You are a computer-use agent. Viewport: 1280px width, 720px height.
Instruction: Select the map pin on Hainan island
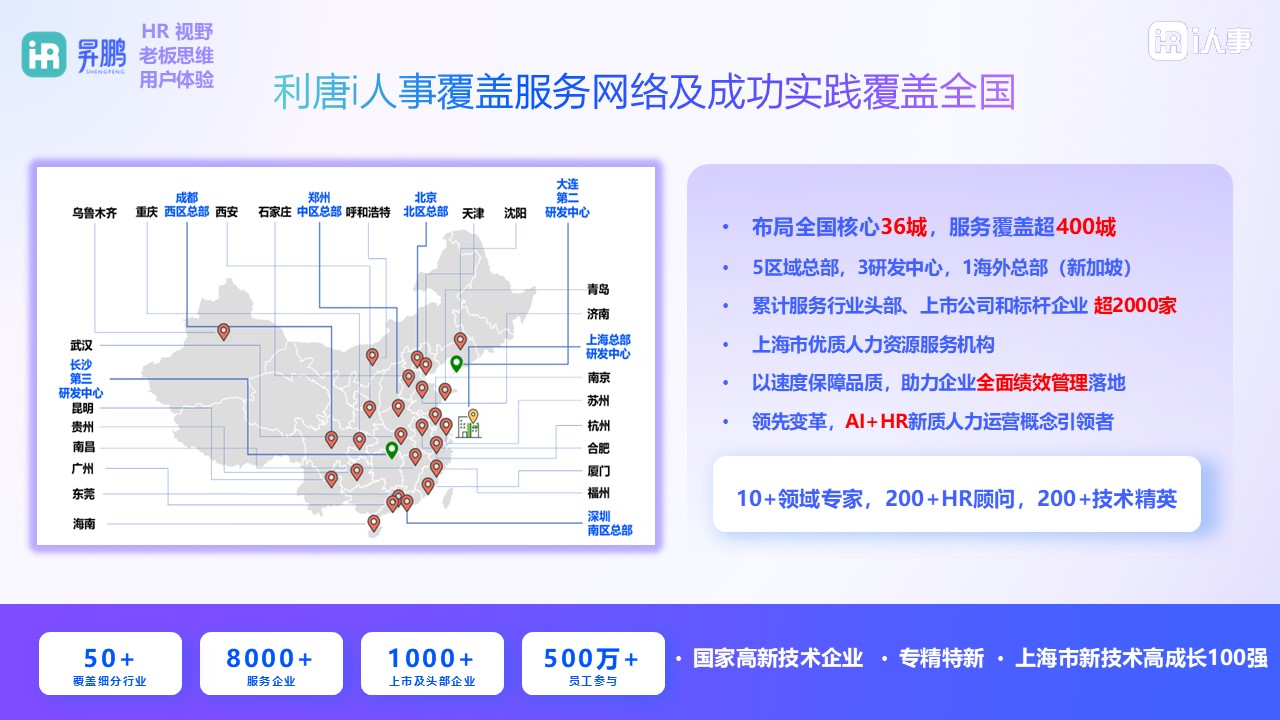[374, 522]
